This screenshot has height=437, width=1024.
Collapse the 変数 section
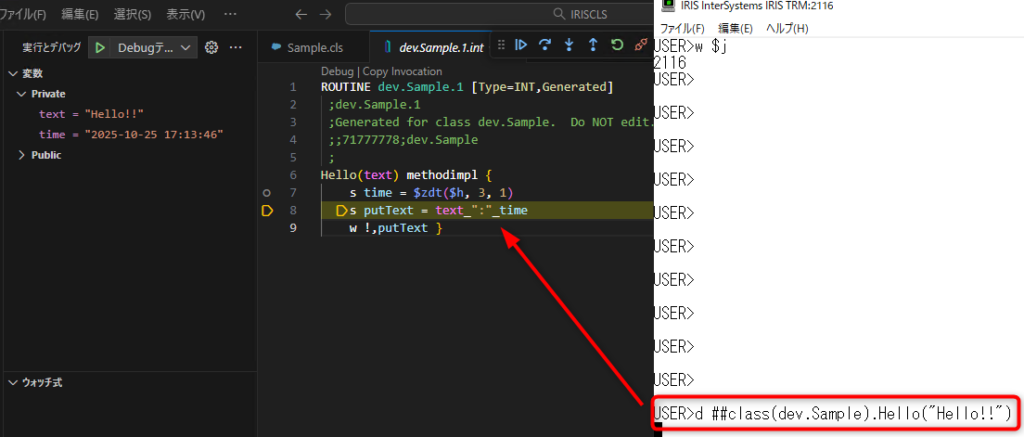coord(12,73)
